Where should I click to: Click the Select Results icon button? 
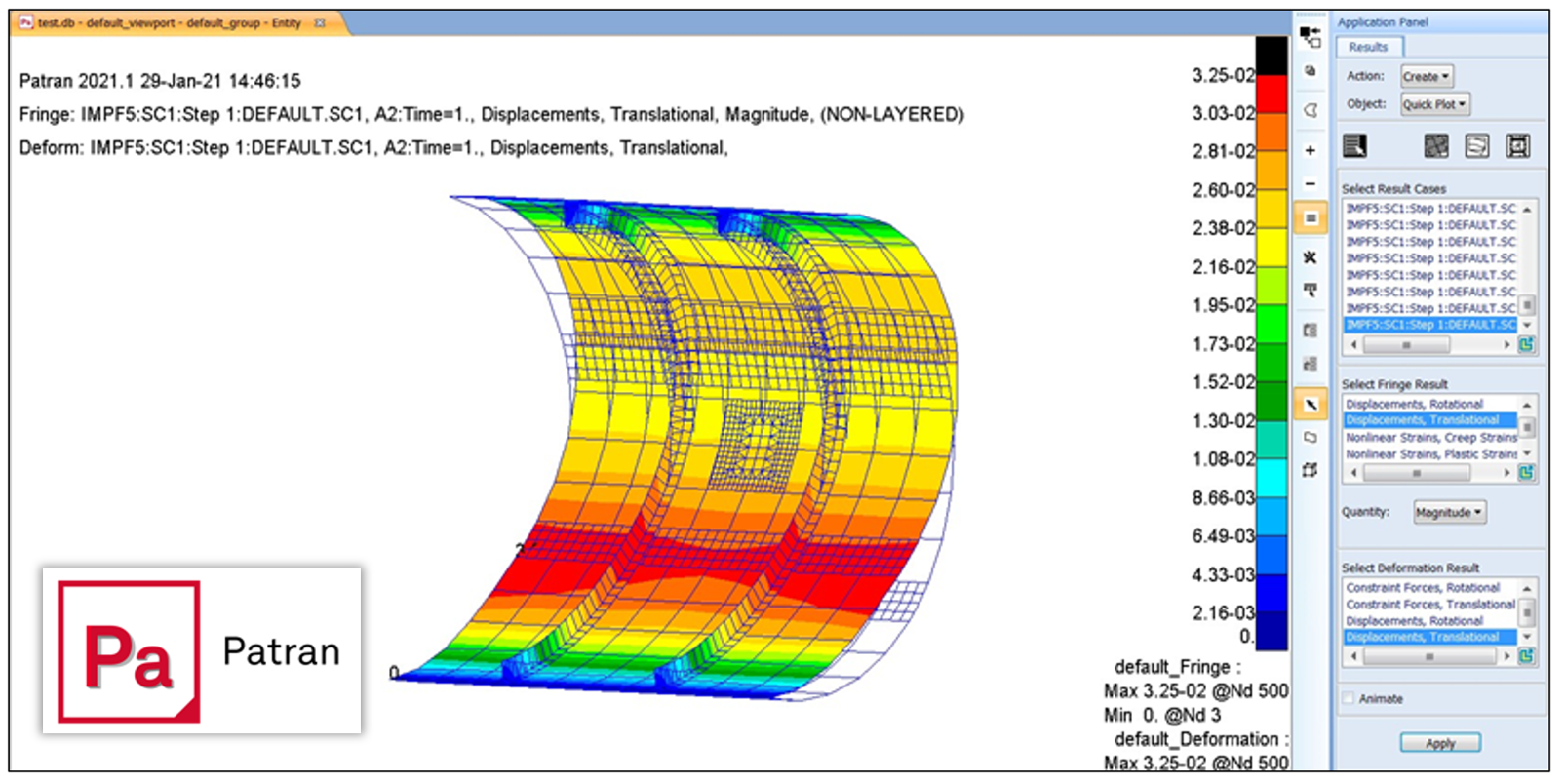point(1355,147)
